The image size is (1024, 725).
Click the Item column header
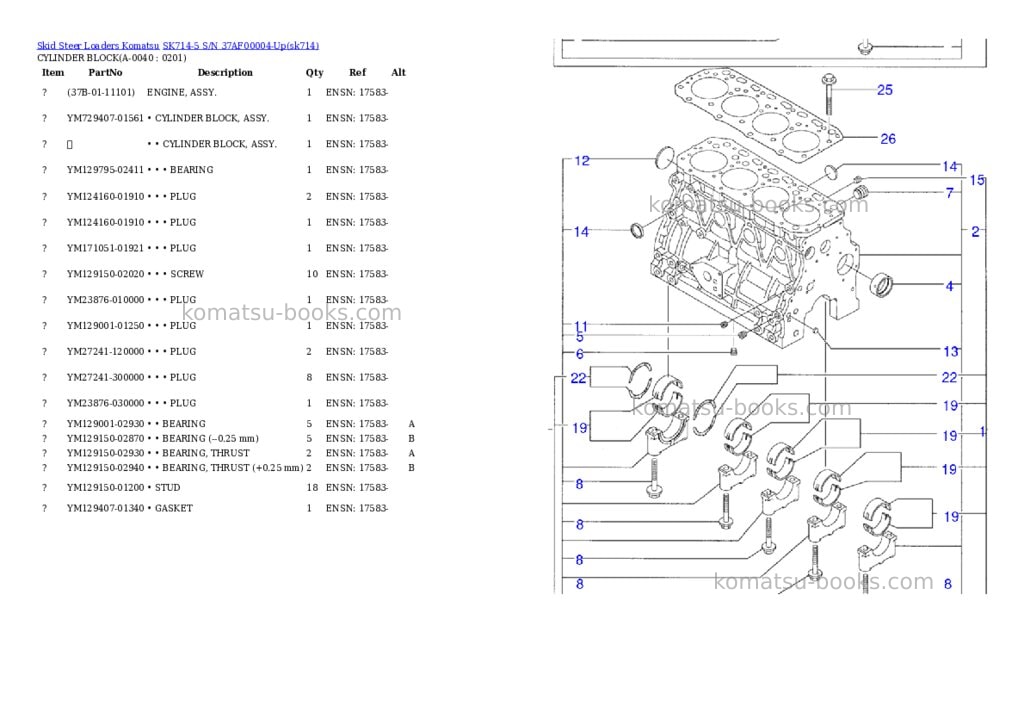pos(53,72)
